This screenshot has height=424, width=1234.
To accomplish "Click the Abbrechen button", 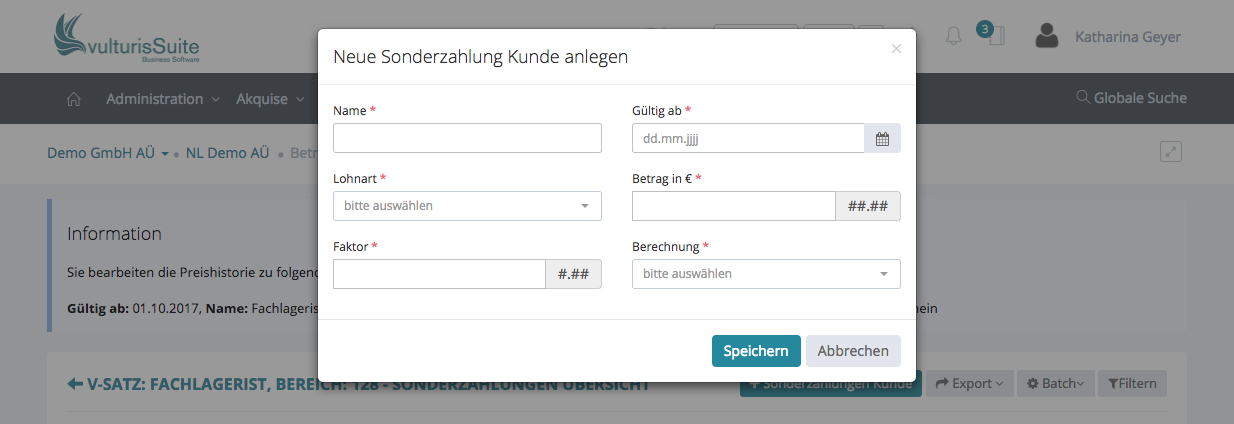I will (853, 351).
